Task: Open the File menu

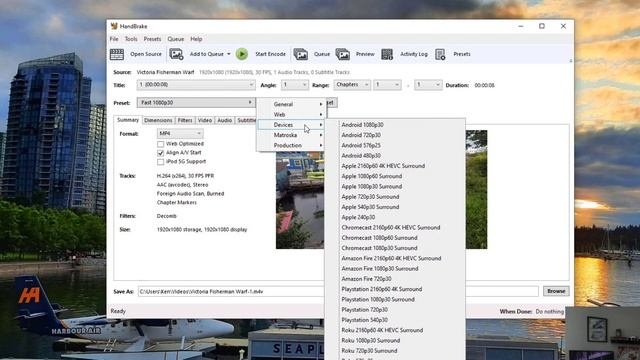Action: 114,39
